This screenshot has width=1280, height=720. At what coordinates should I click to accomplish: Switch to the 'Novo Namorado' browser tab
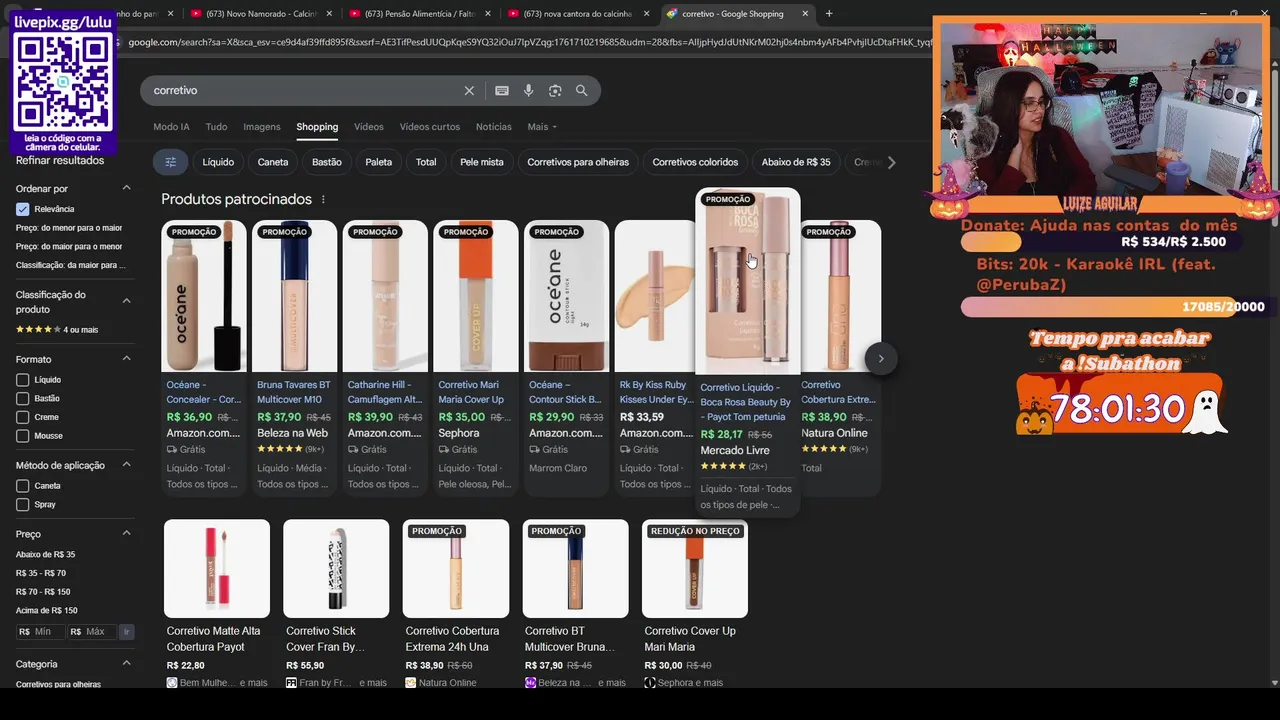[x=260, y=14]
